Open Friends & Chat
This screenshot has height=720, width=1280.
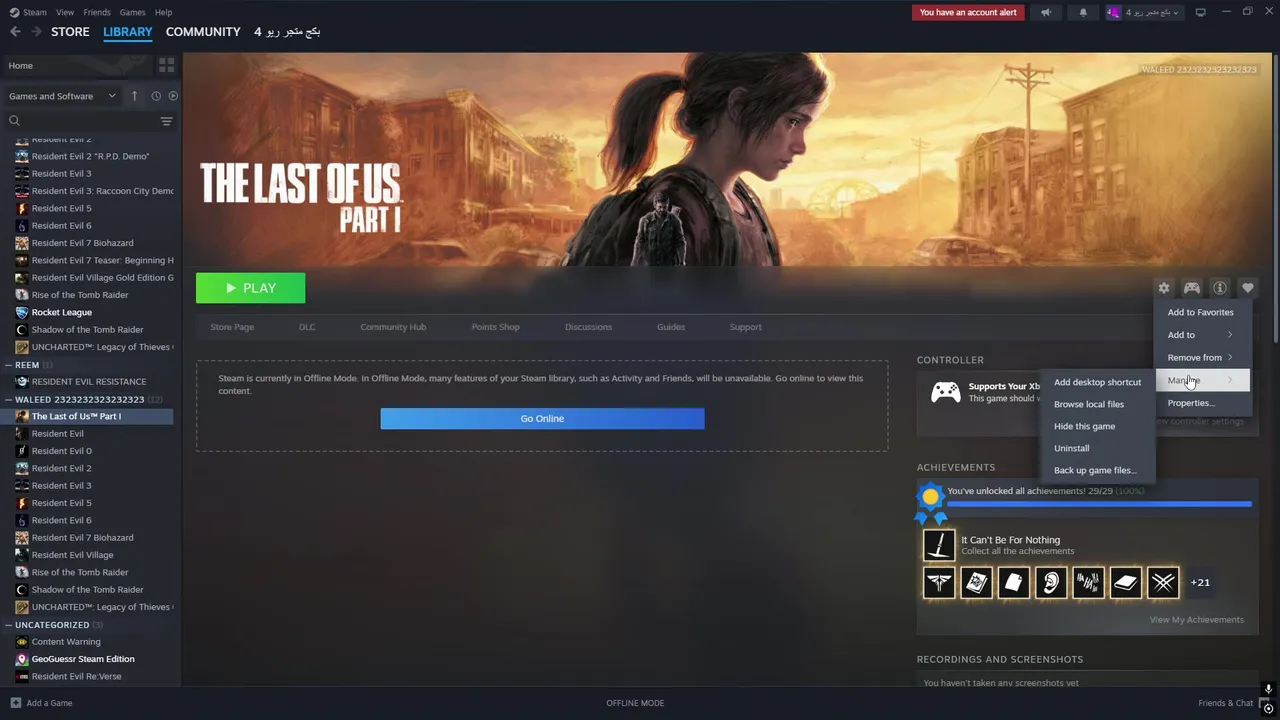click(x=1225, y=703)
